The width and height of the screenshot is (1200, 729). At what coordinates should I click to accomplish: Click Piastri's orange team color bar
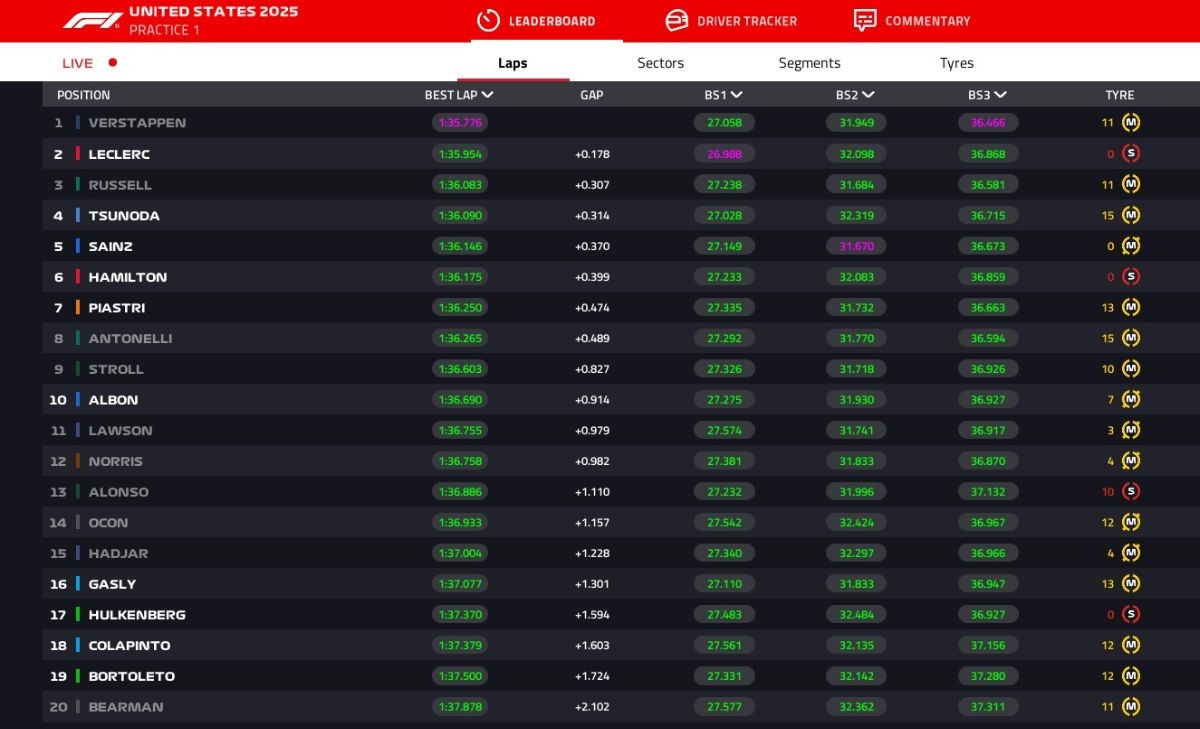tap(78, 308)
